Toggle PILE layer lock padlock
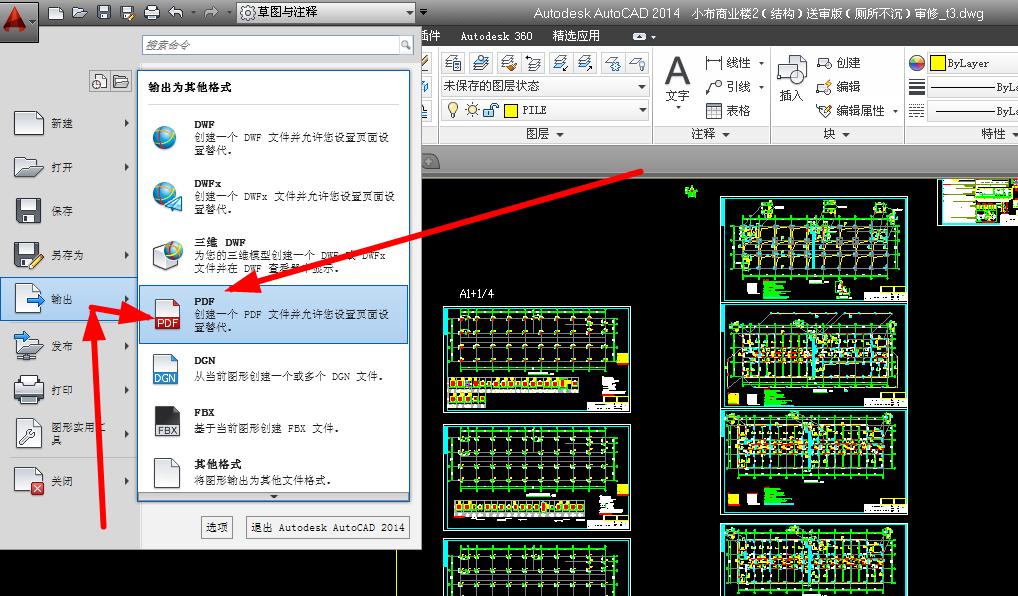This screenshot has width=1018, height=596. pos(491,110)
